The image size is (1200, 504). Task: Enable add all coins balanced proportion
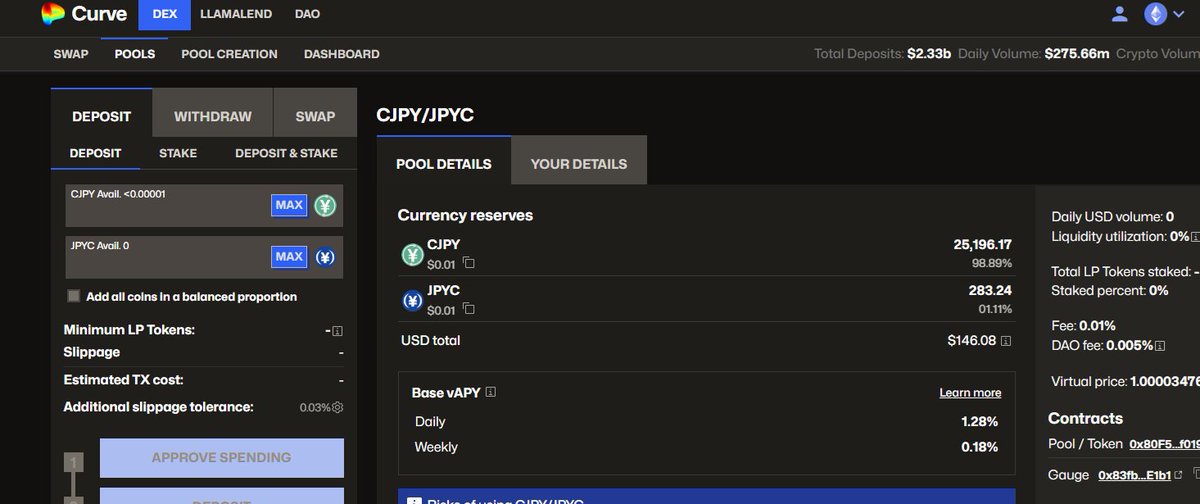(73, 296)
